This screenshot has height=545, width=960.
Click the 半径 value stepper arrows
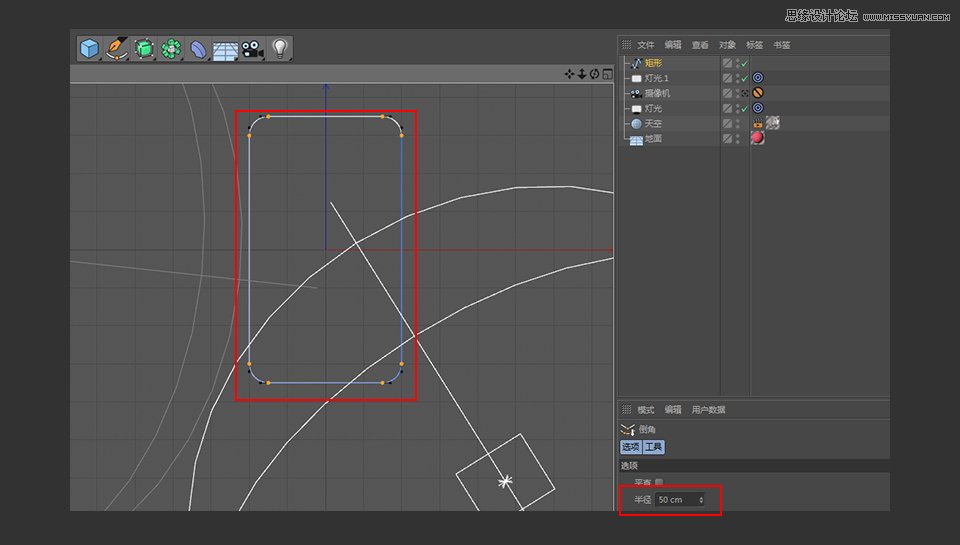(701, 500)
